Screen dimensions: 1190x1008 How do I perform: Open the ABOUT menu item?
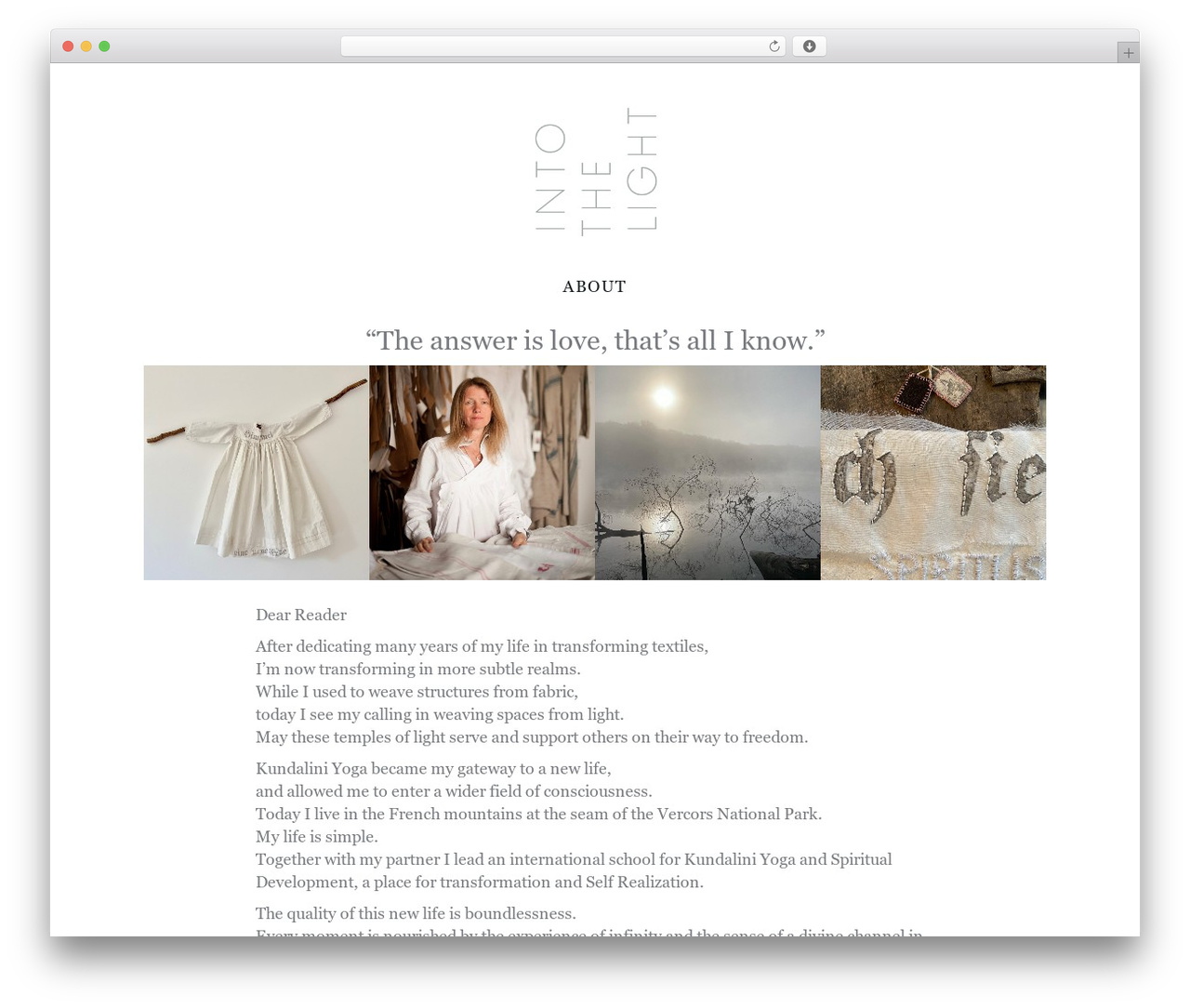coord(595,286)
